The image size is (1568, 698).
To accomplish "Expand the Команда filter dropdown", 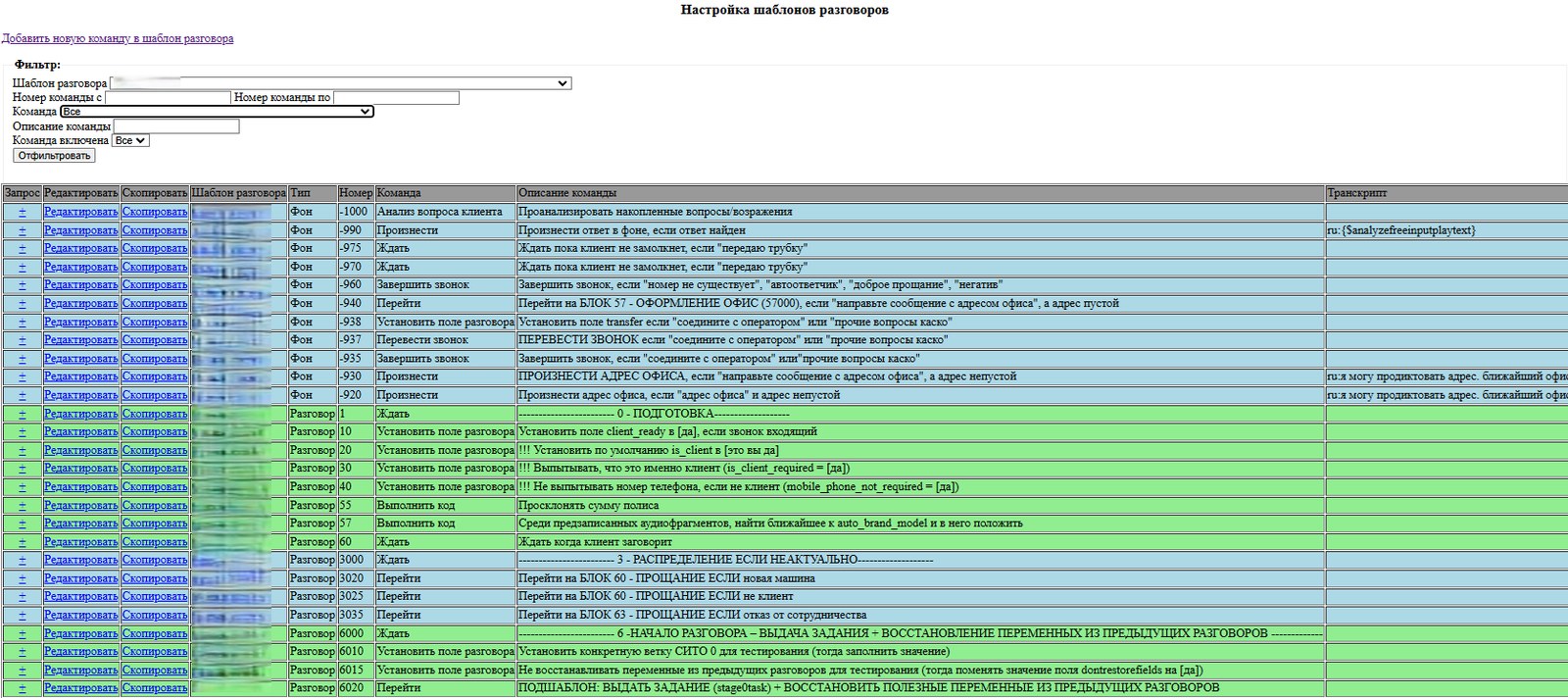I will pos(217,112).
